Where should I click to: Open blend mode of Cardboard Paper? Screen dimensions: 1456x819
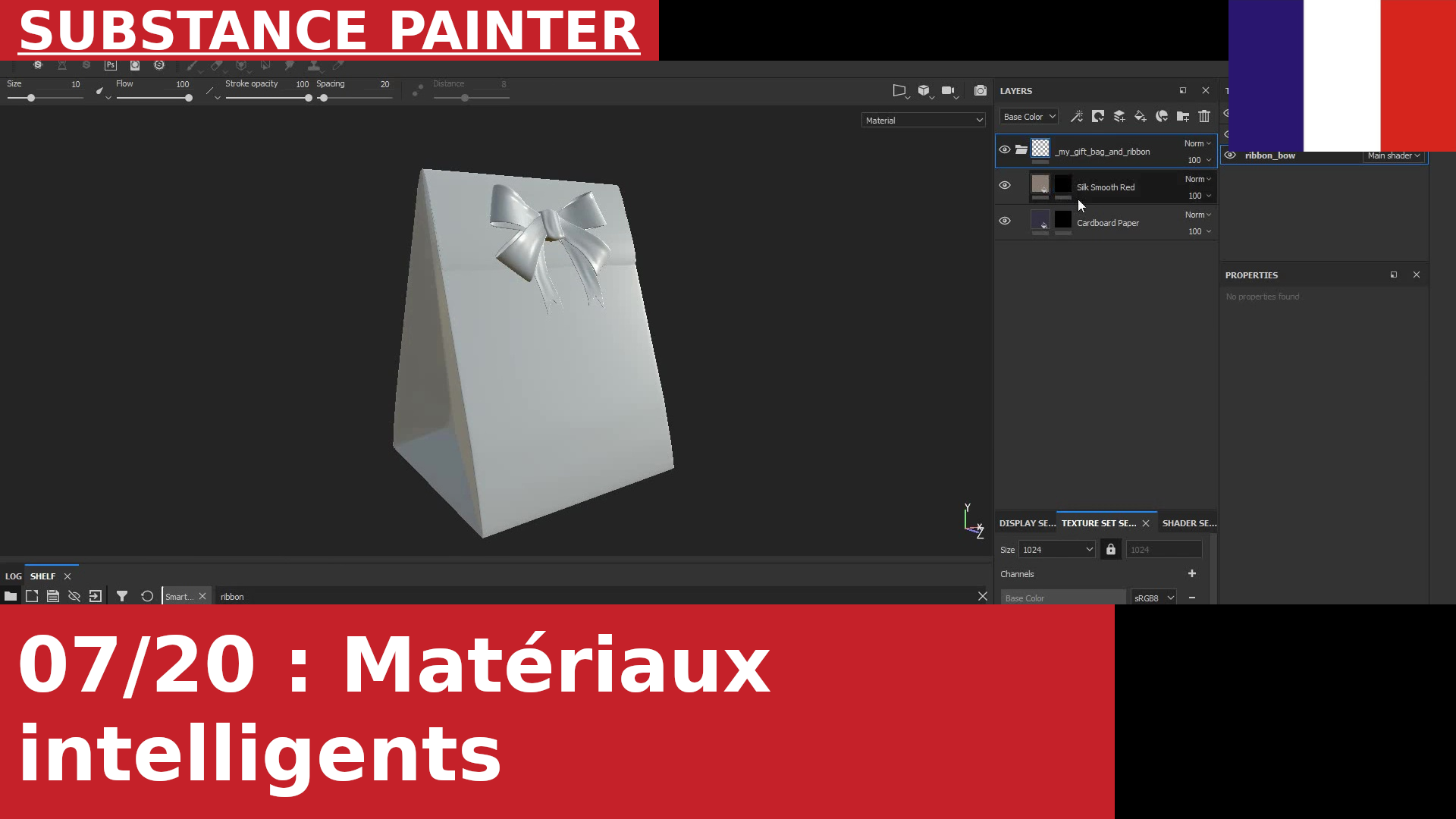[x=1198, y=215]
